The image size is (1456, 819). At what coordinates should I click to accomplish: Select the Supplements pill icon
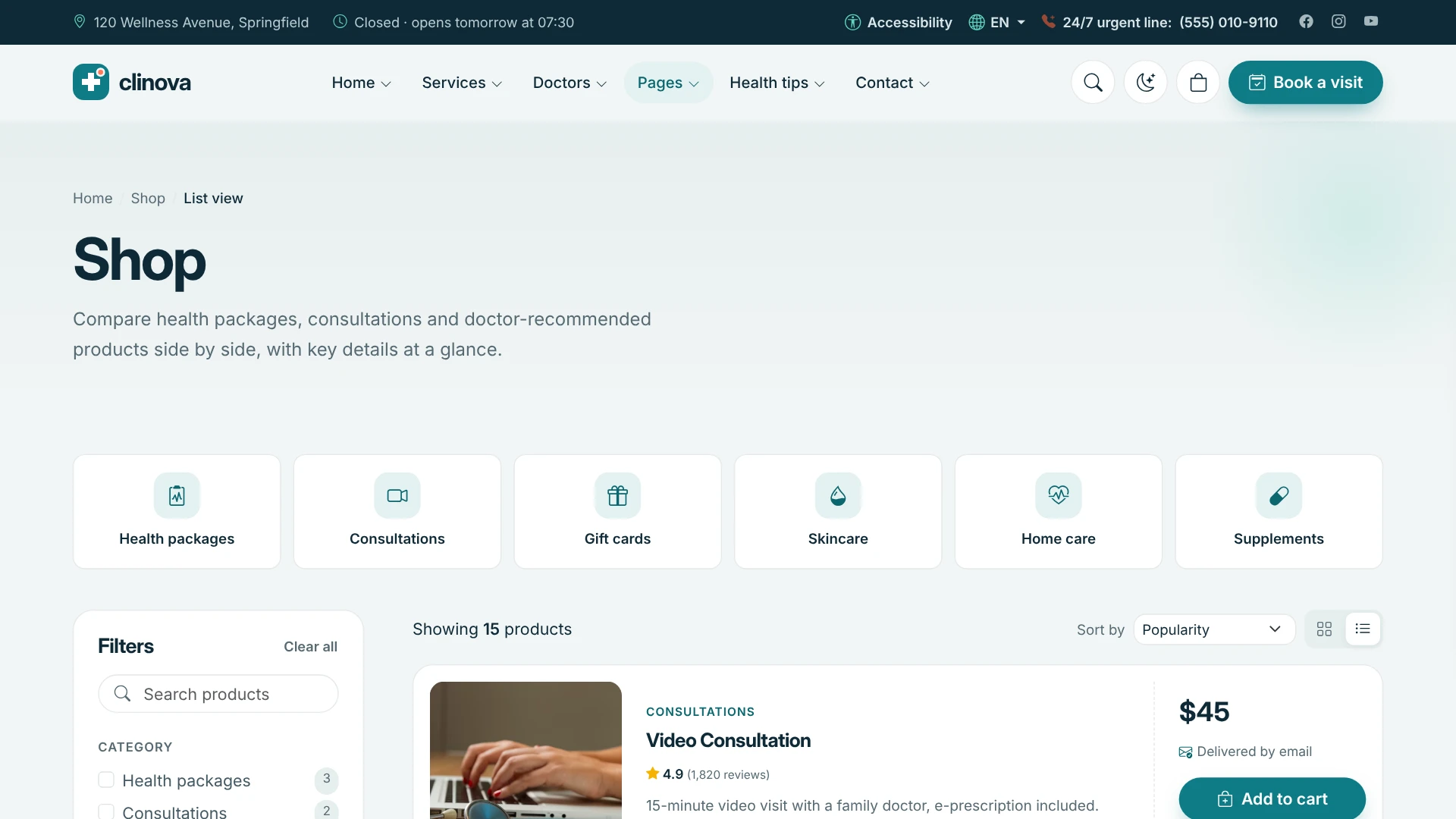pos(1279,495)
